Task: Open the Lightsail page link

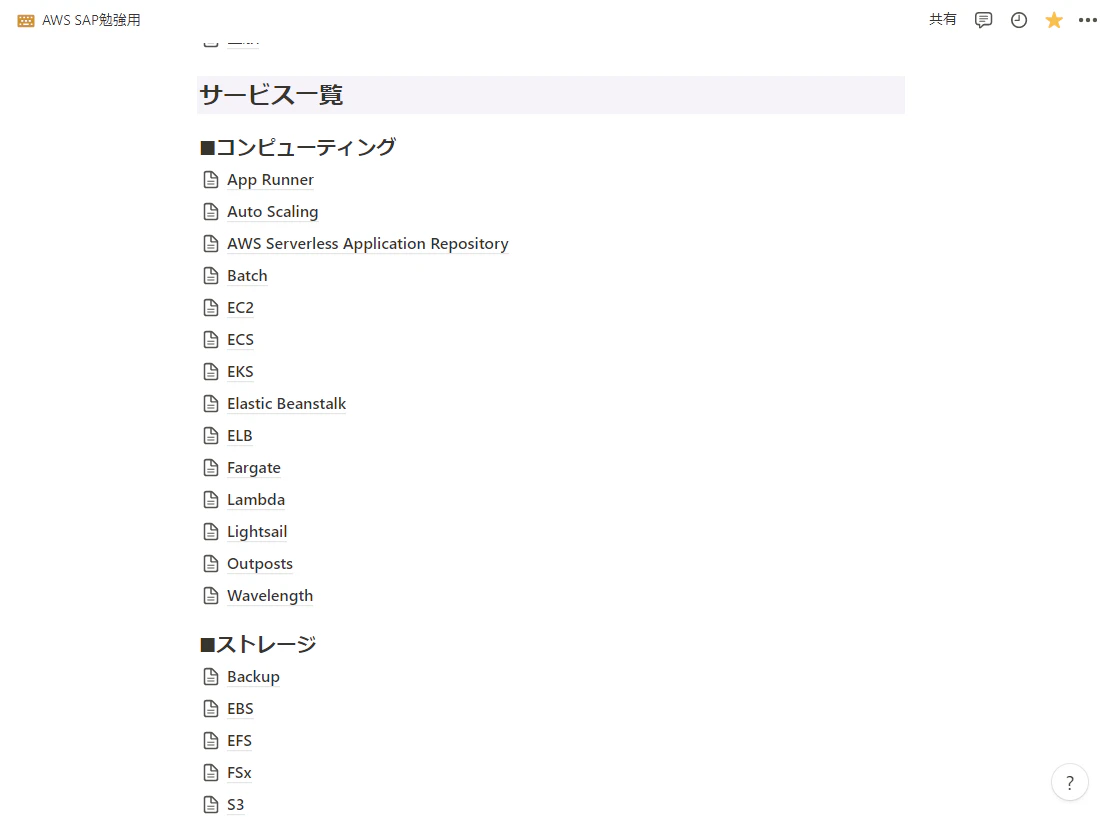Action: coord(257,532)
